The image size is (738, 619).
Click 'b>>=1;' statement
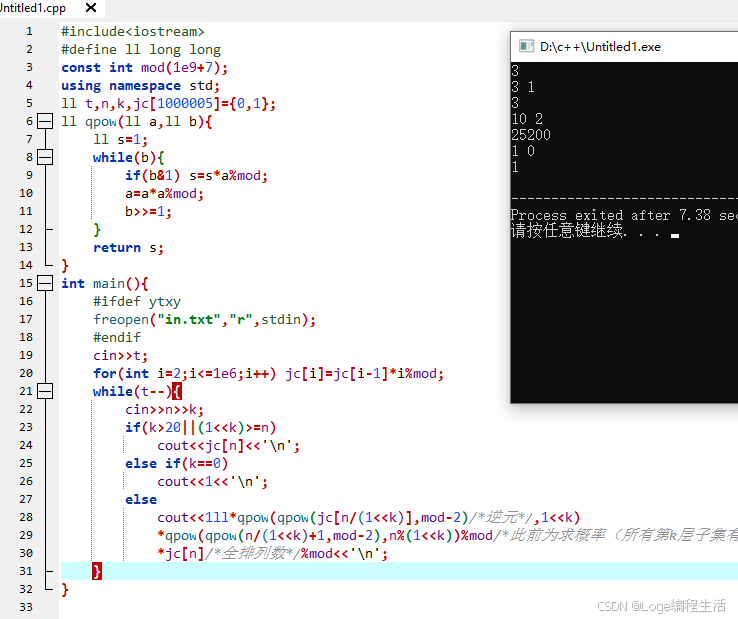tap(148, 211)
